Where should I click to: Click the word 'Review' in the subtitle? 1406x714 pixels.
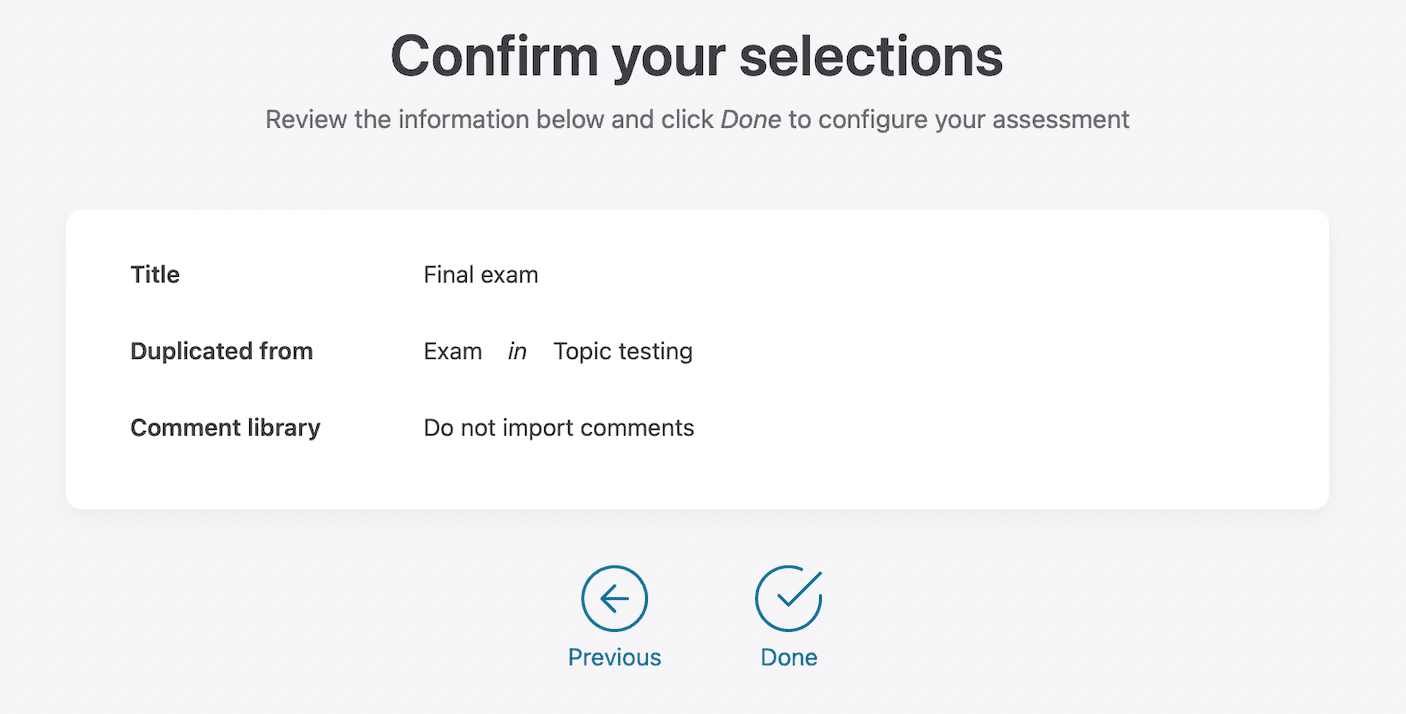click(x=305, y=120)
